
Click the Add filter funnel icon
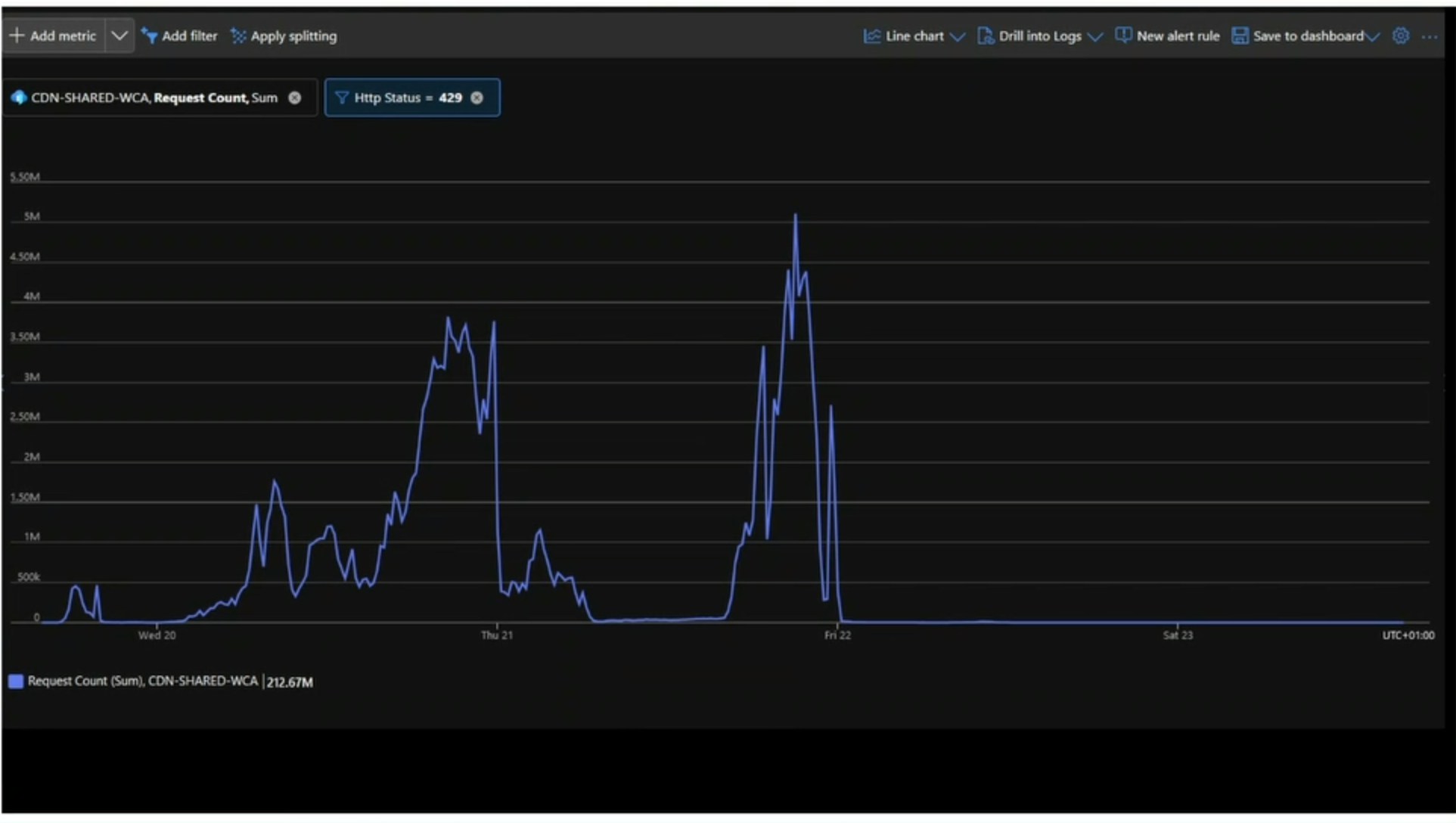click(149, 36)
